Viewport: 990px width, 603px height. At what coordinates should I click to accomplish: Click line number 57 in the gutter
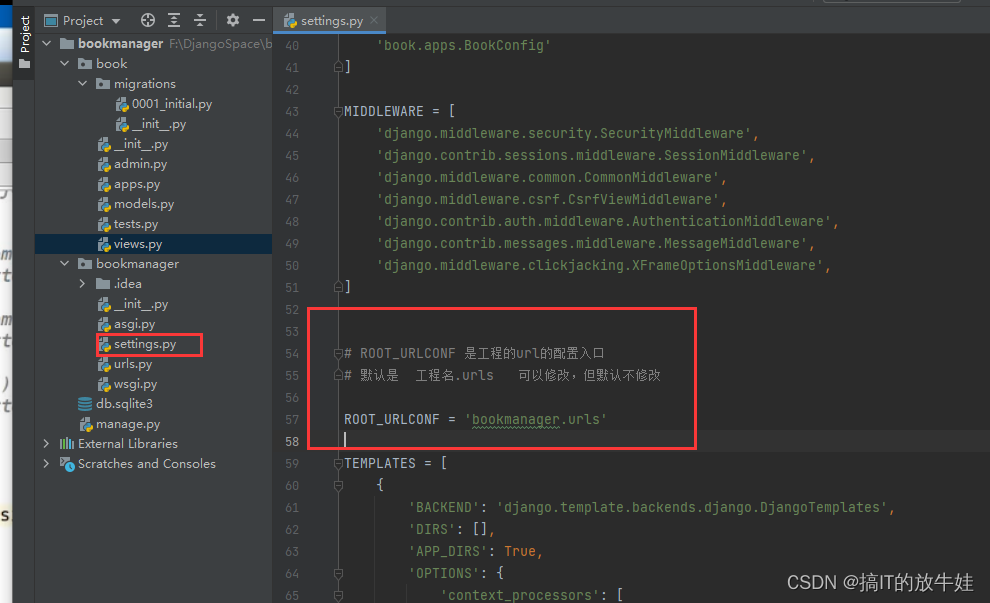[292, 419]
